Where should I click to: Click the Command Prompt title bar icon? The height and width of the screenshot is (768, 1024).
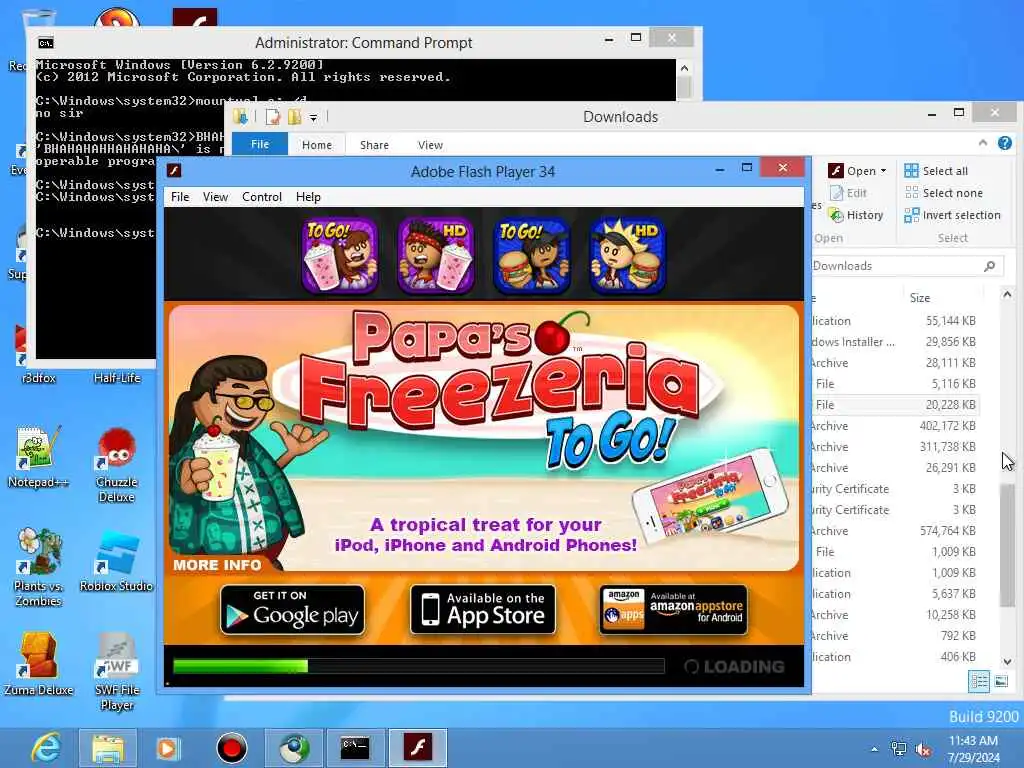click(x=46, y=43)
